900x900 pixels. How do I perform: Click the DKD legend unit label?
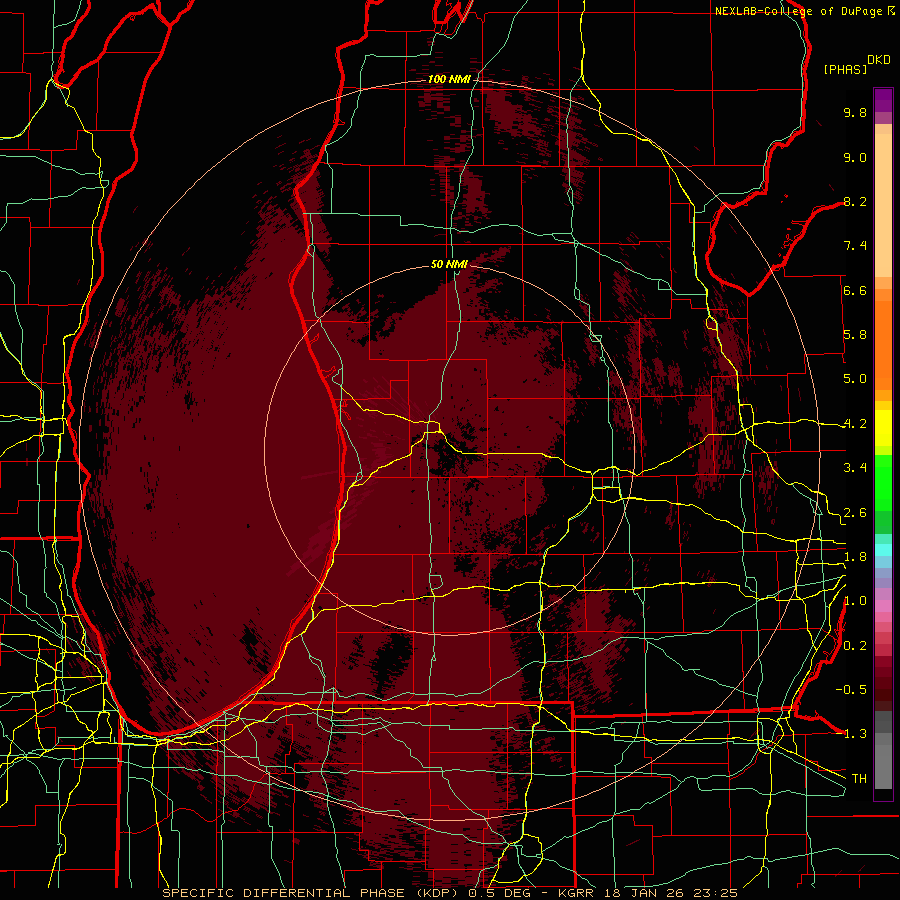(879, 60)
